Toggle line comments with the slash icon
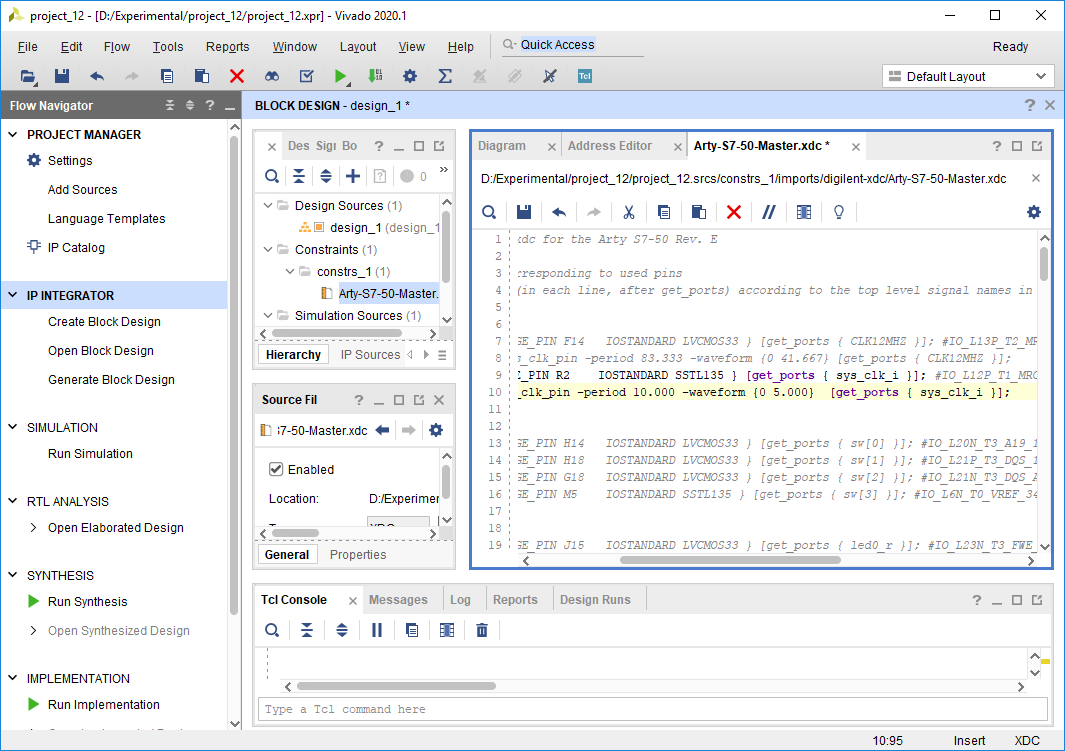 (x=769, y=213)
